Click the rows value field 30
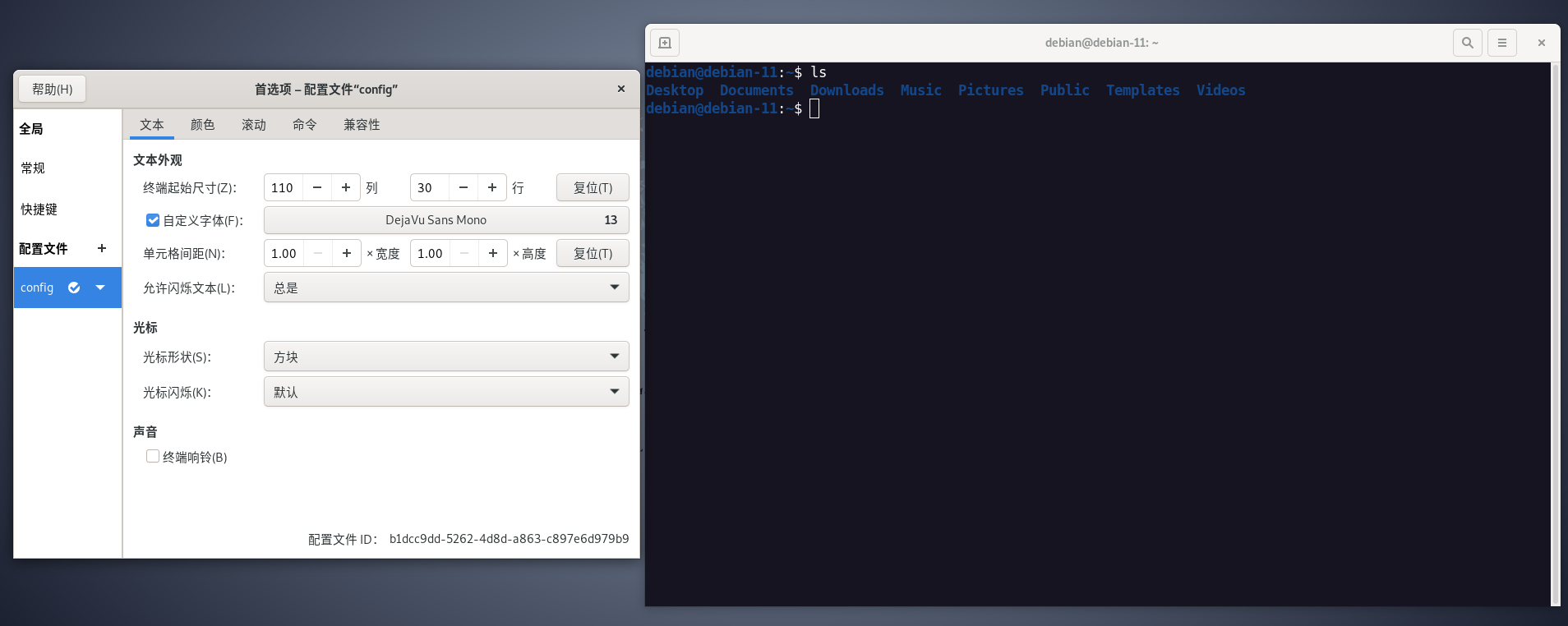 coord(430,187)
